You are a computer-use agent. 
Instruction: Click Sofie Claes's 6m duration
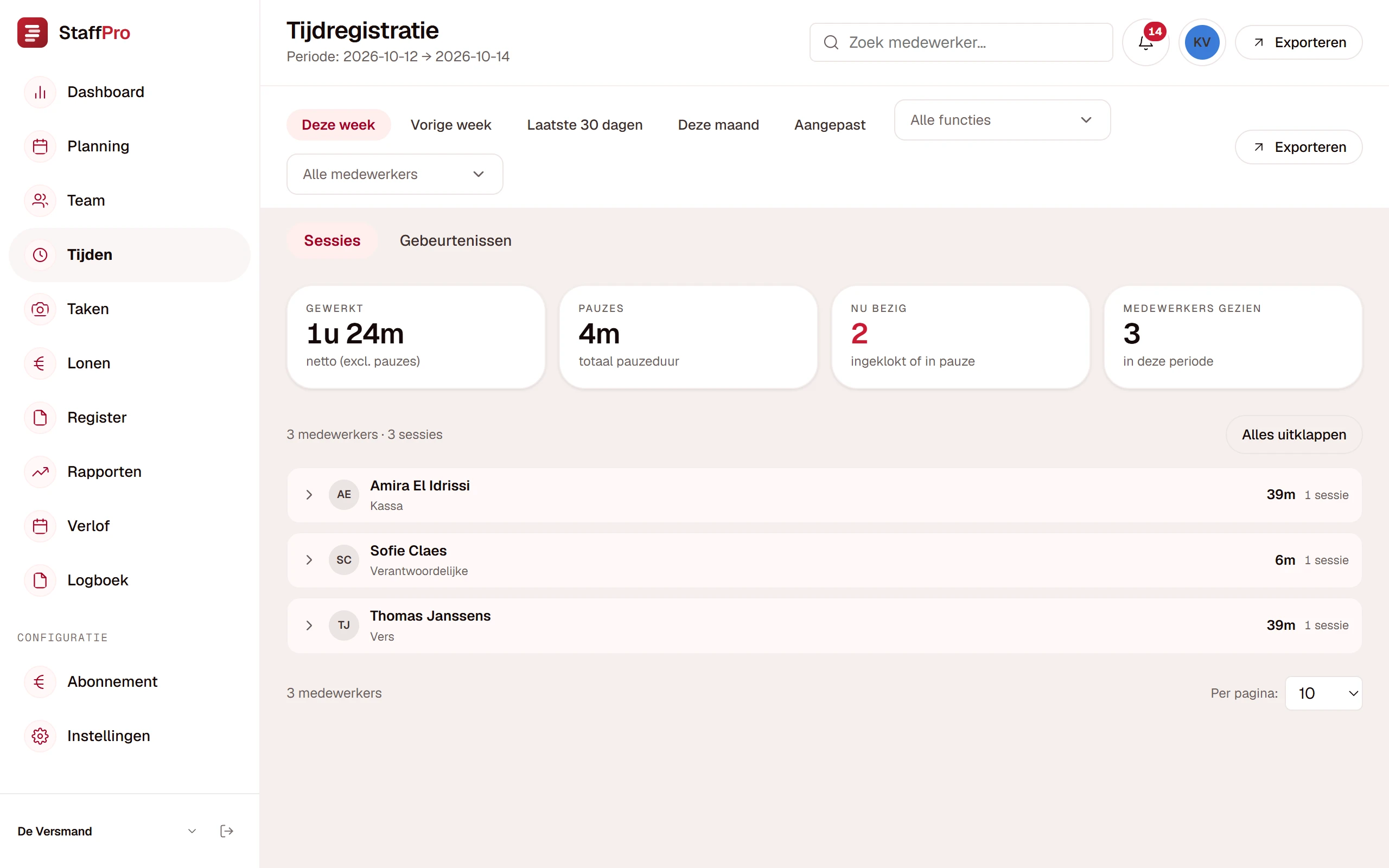coord(1284,560)
